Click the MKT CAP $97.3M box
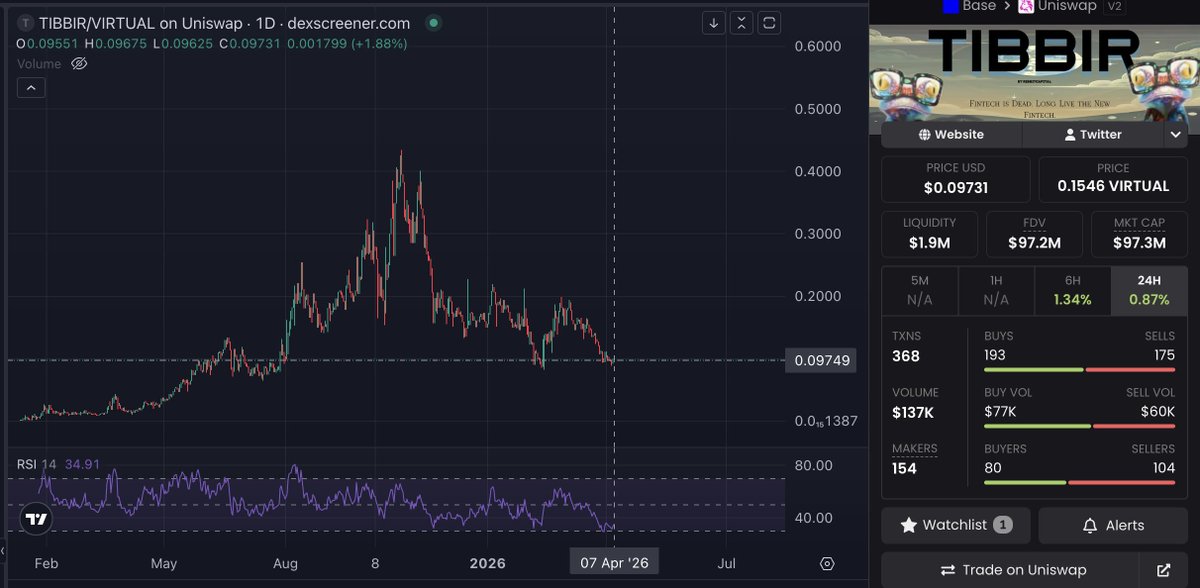 tap(1139, 233)
